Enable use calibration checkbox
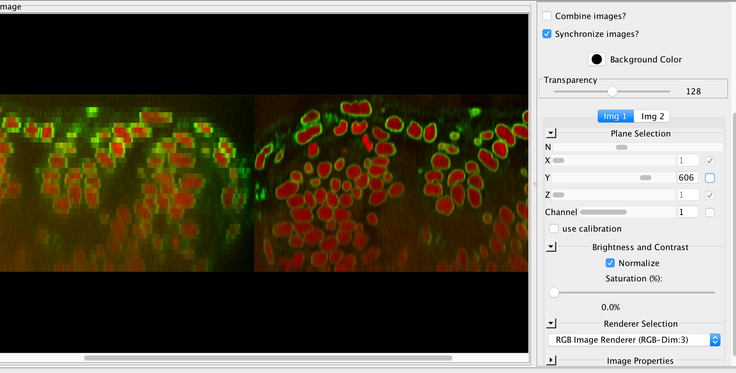The width and height of the screenshot is (736, 373). pyautogui.click(x=554, y=228)
